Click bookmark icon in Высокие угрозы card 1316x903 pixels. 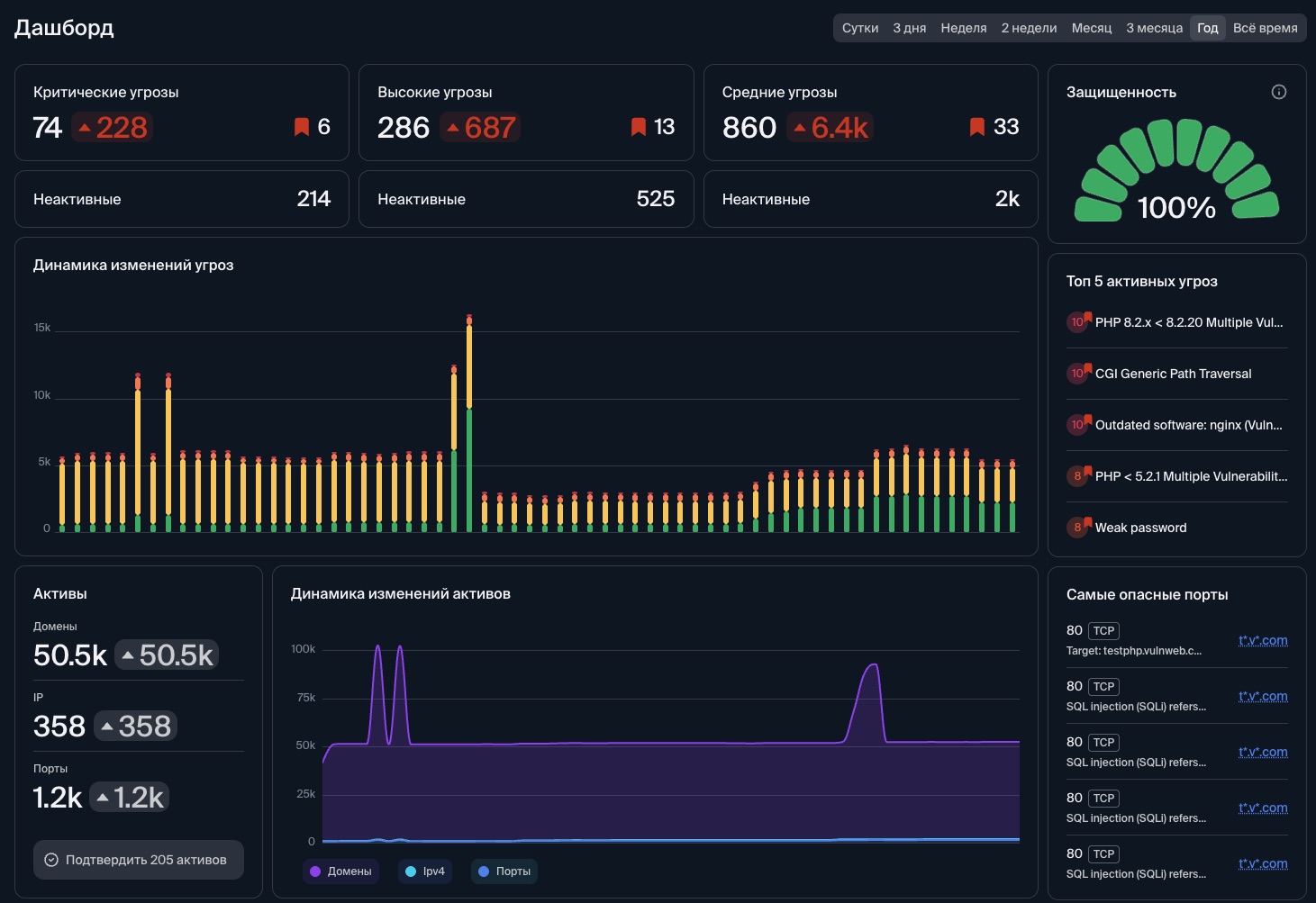(x=639, y=127)
